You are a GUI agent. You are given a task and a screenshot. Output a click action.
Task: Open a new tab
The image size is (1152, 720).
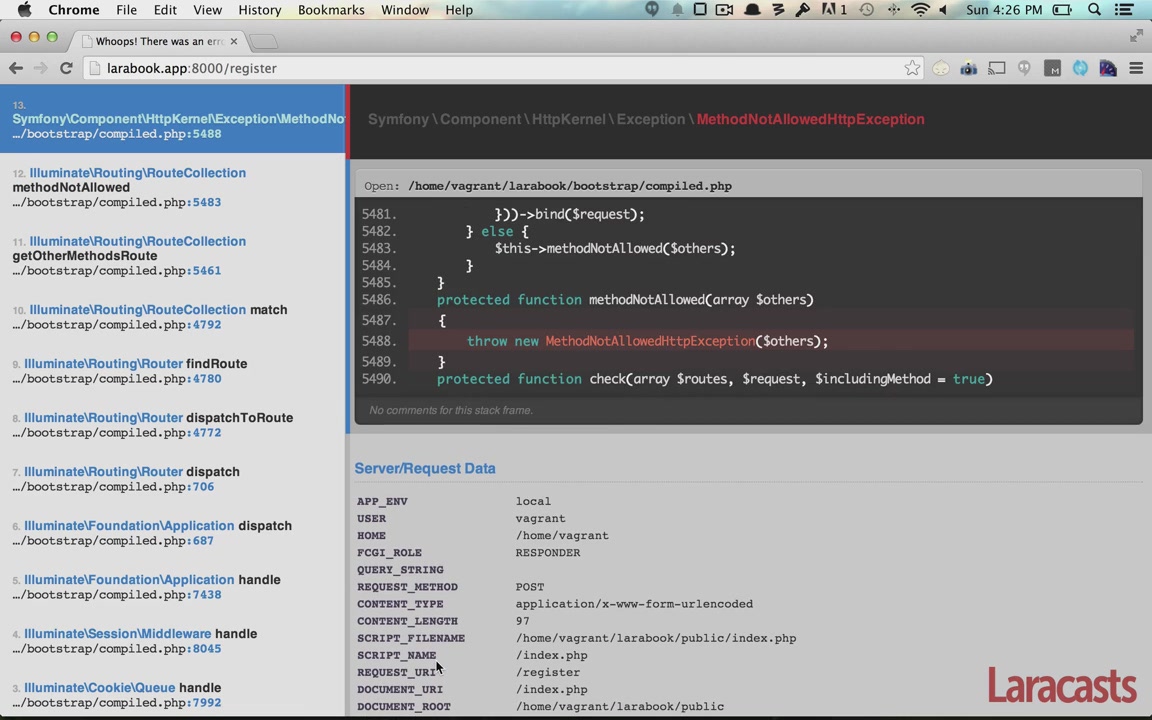[264, 41]
